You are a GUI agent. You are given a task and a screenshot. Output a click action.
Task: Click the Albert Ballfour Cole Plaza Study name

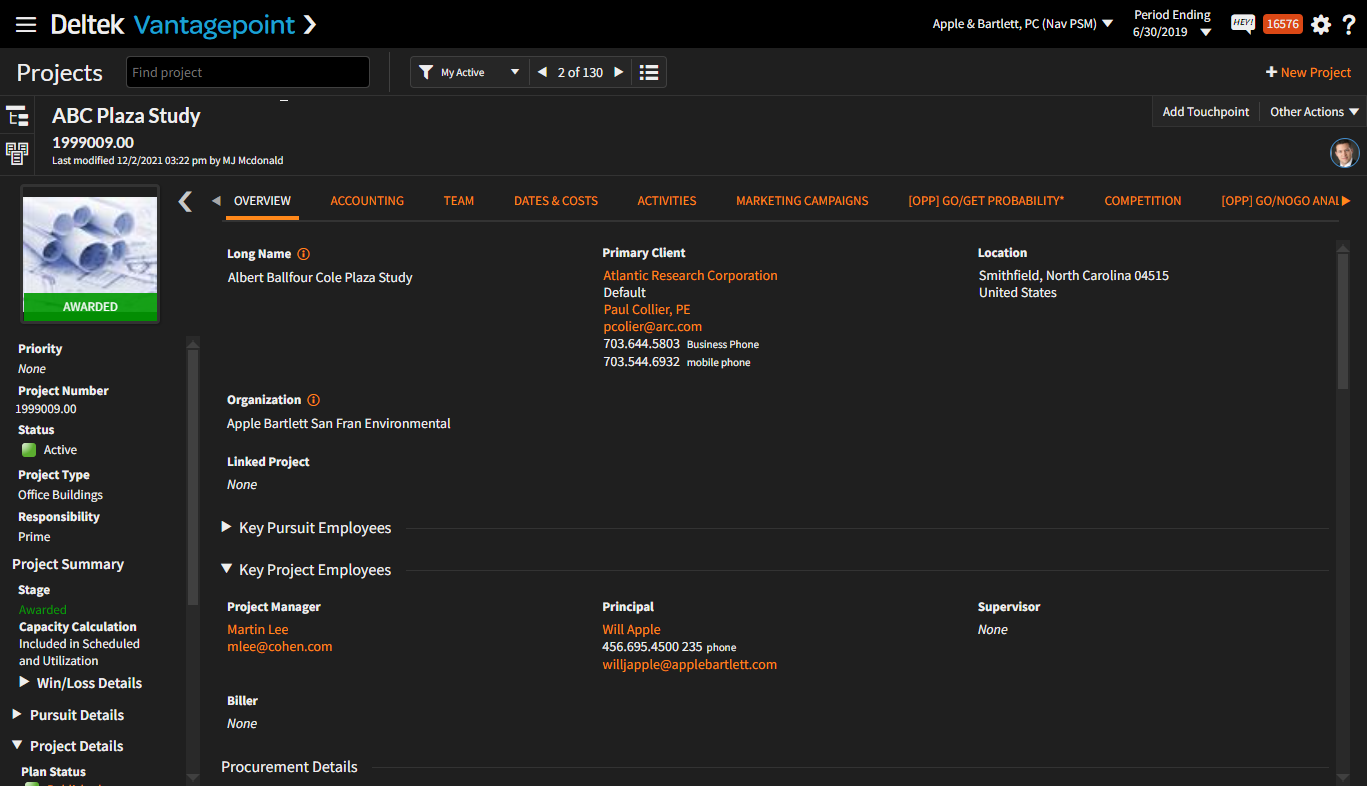point(320,277)
